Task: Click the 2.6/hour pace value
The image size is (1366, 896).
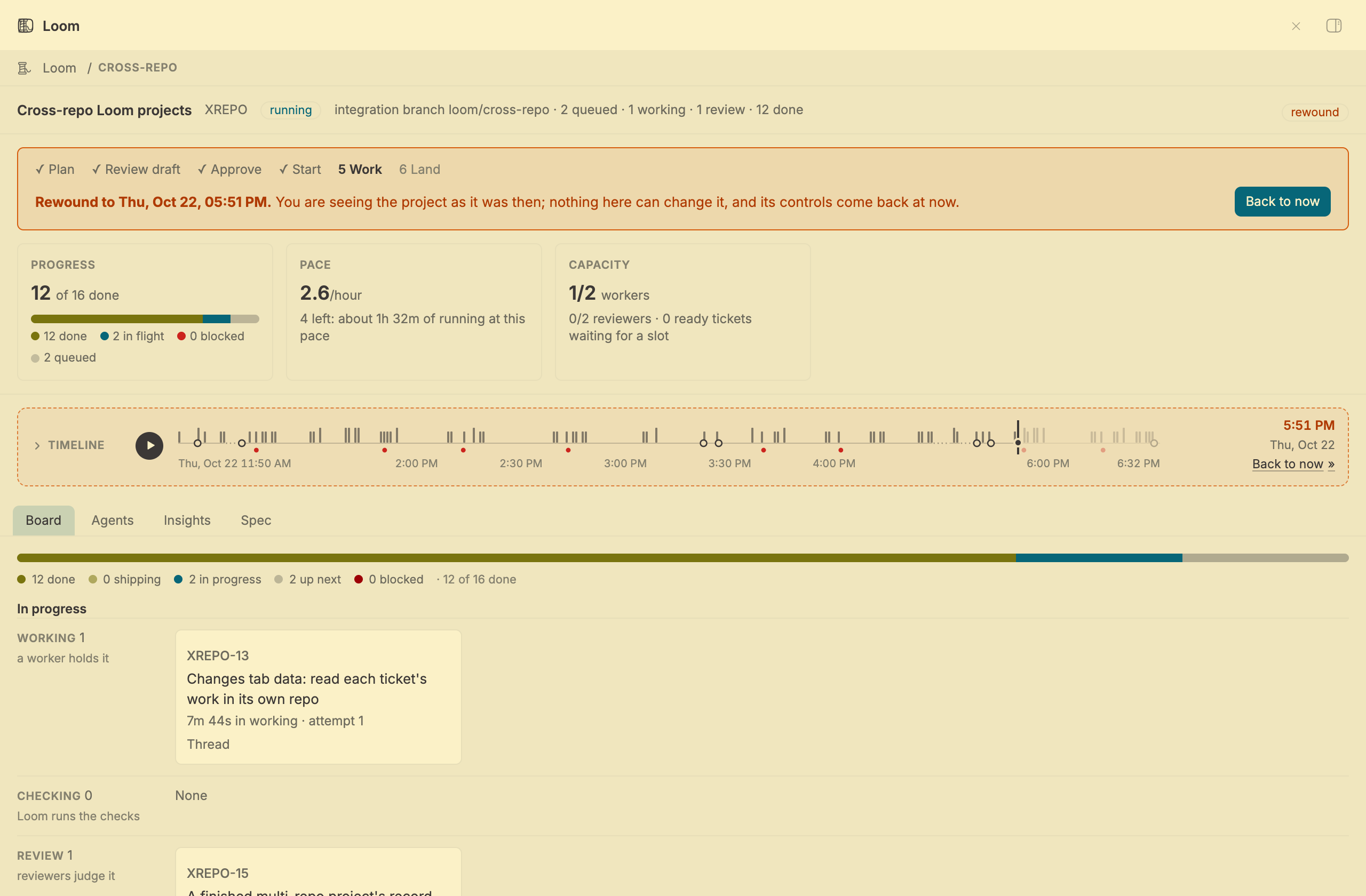Action: pos(331,293)
